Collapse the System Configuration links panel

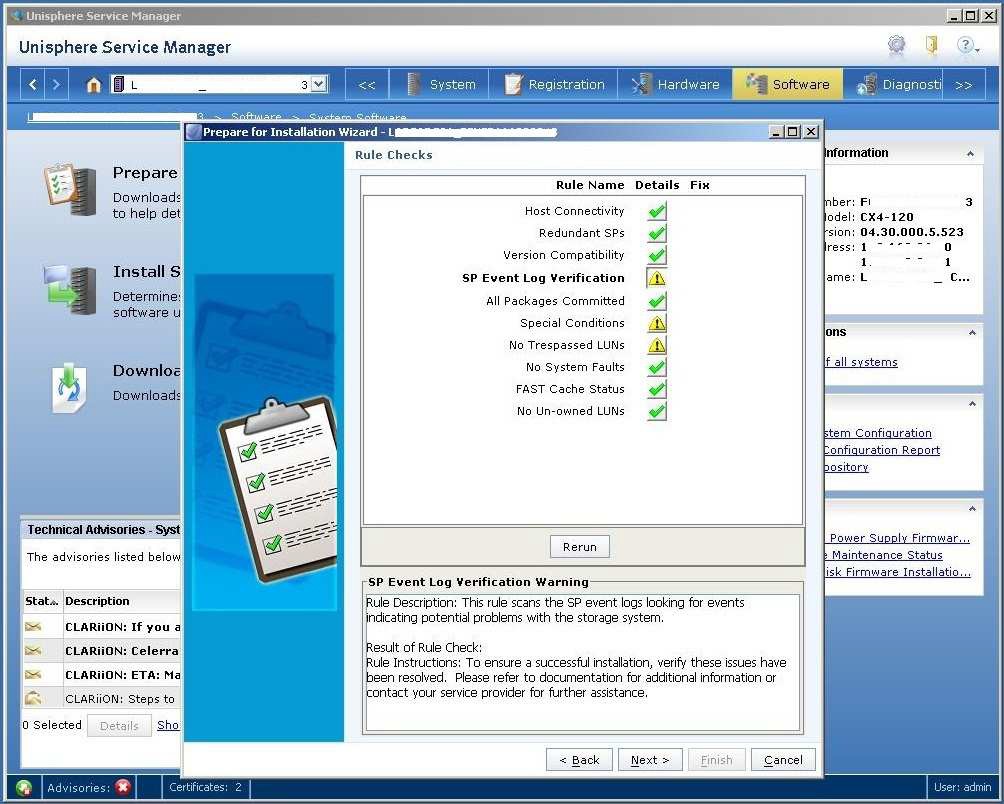click(x=972, y=404)
